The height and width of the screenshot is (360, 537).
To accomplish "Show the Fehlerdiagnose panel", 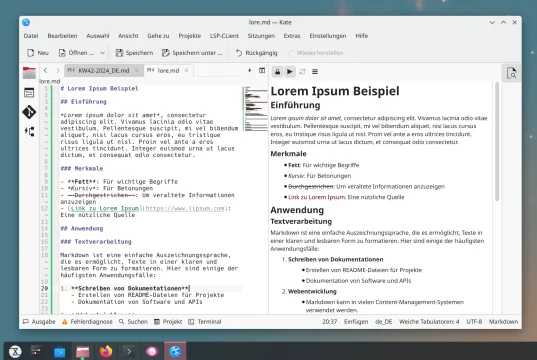I will pyautogui.click(x=87, y=322).
